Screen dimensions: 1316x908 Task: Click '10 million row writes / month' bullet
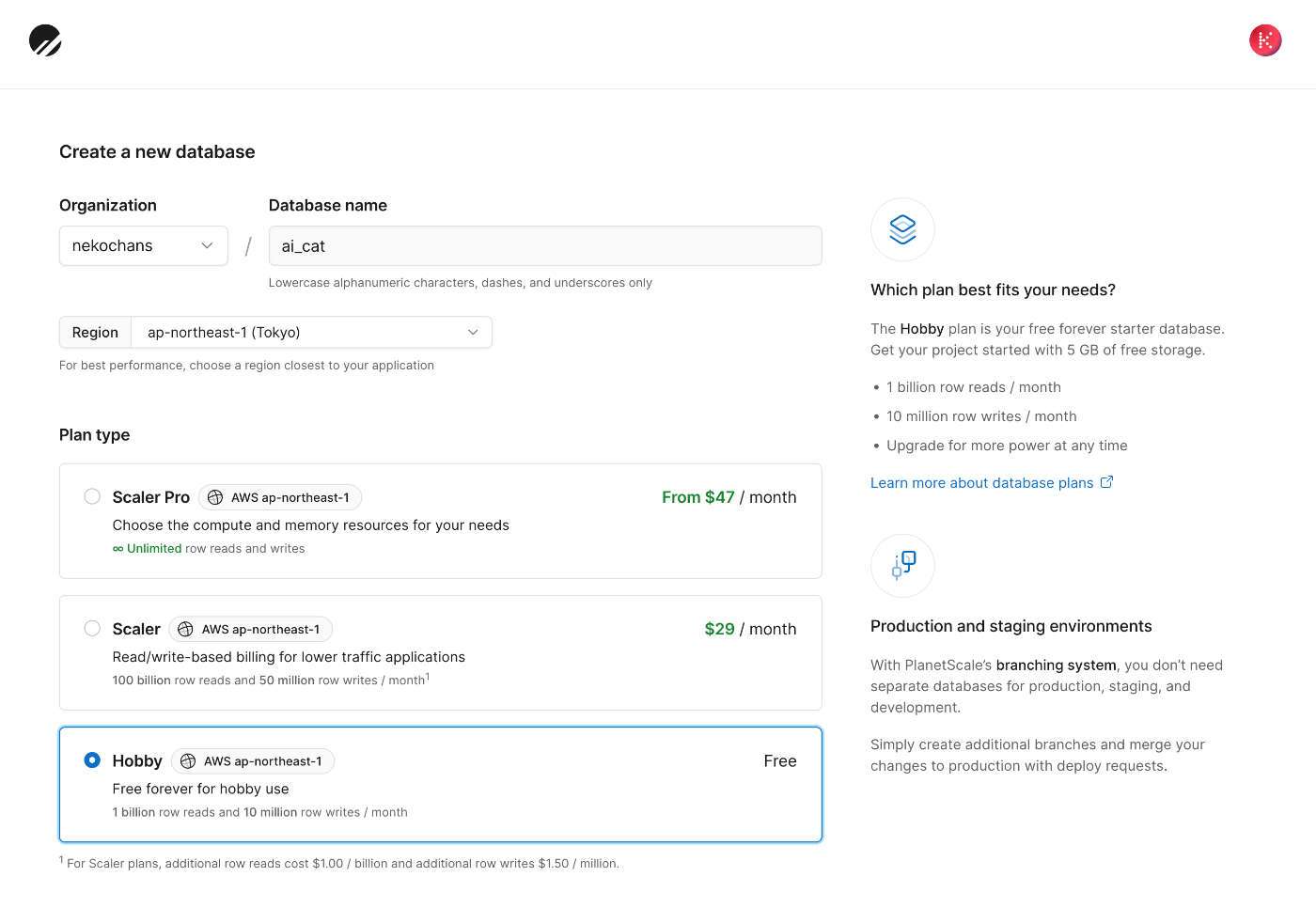point(981,416)
